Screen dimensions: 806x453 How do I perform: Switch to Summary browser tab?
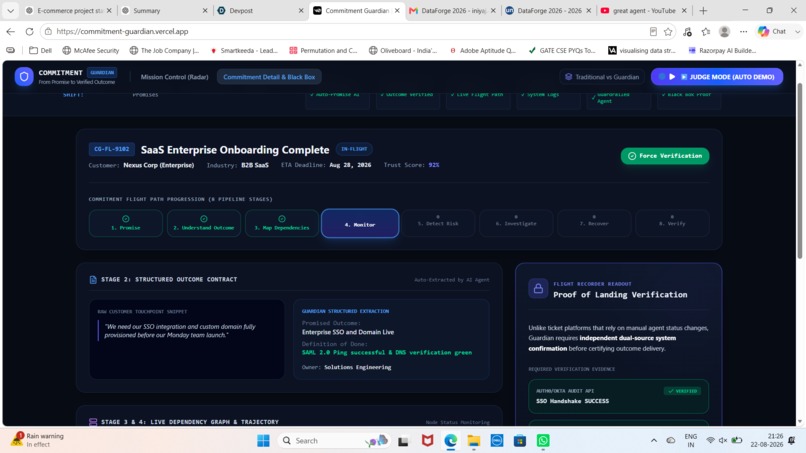[x=164, y=10]
